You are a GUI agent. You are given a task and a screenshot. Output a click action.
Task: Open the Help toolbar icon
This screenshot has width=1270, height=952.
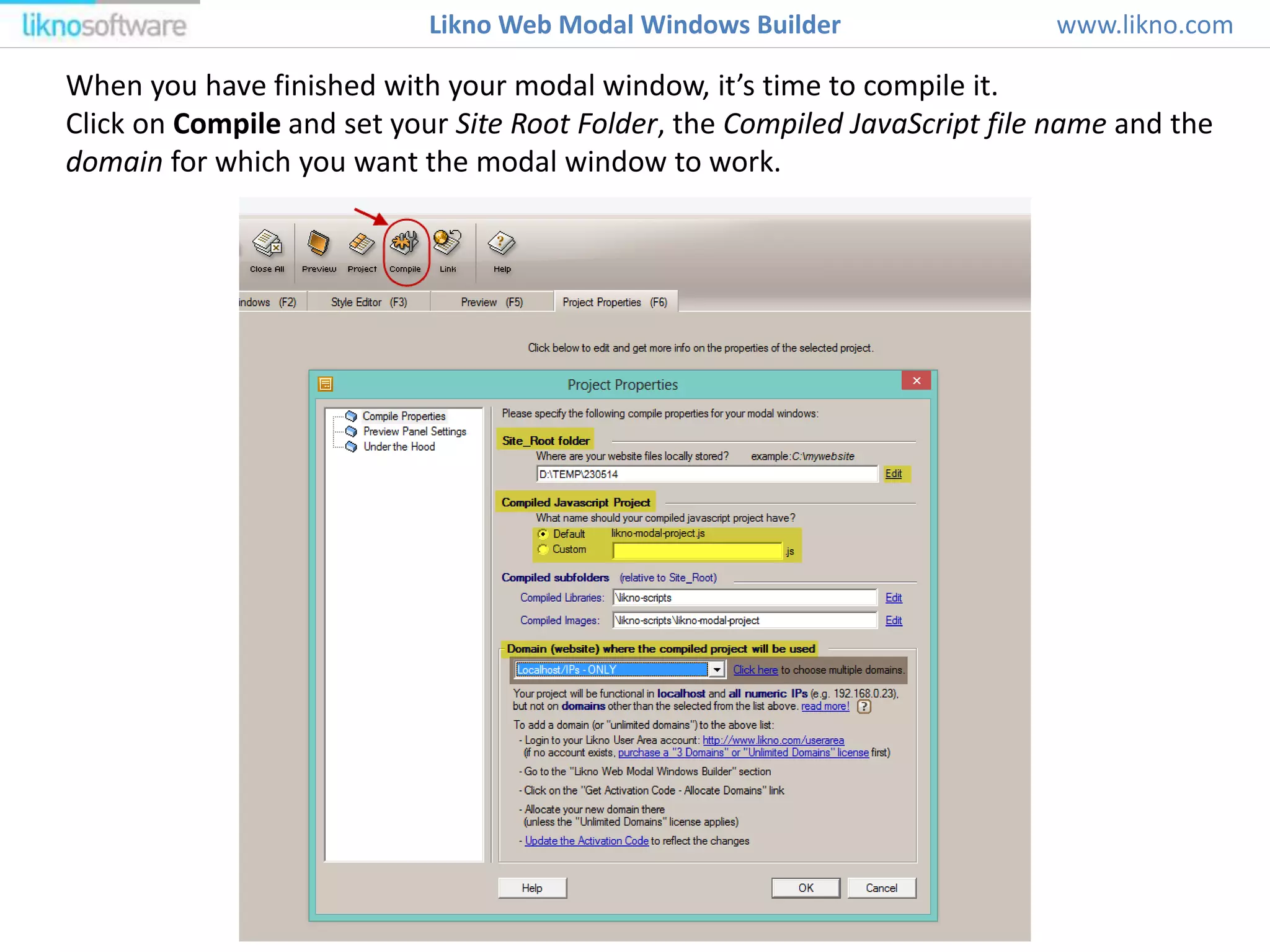502,250
